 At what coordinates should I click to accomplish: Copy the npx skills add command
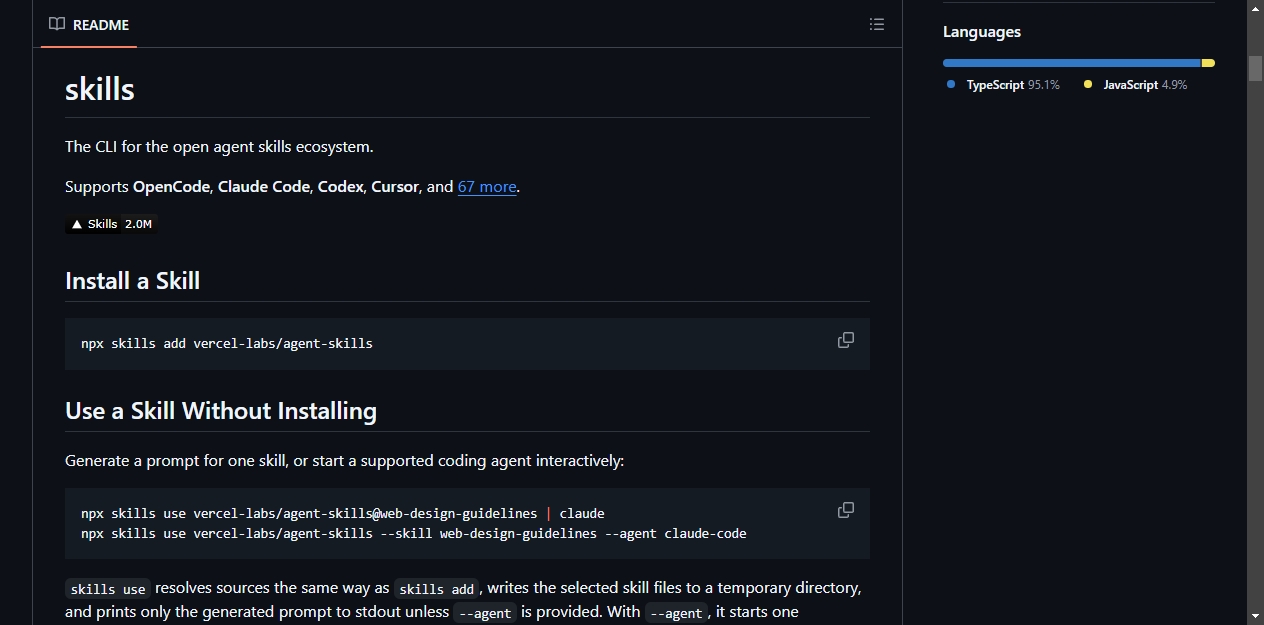tap(846, 340)
